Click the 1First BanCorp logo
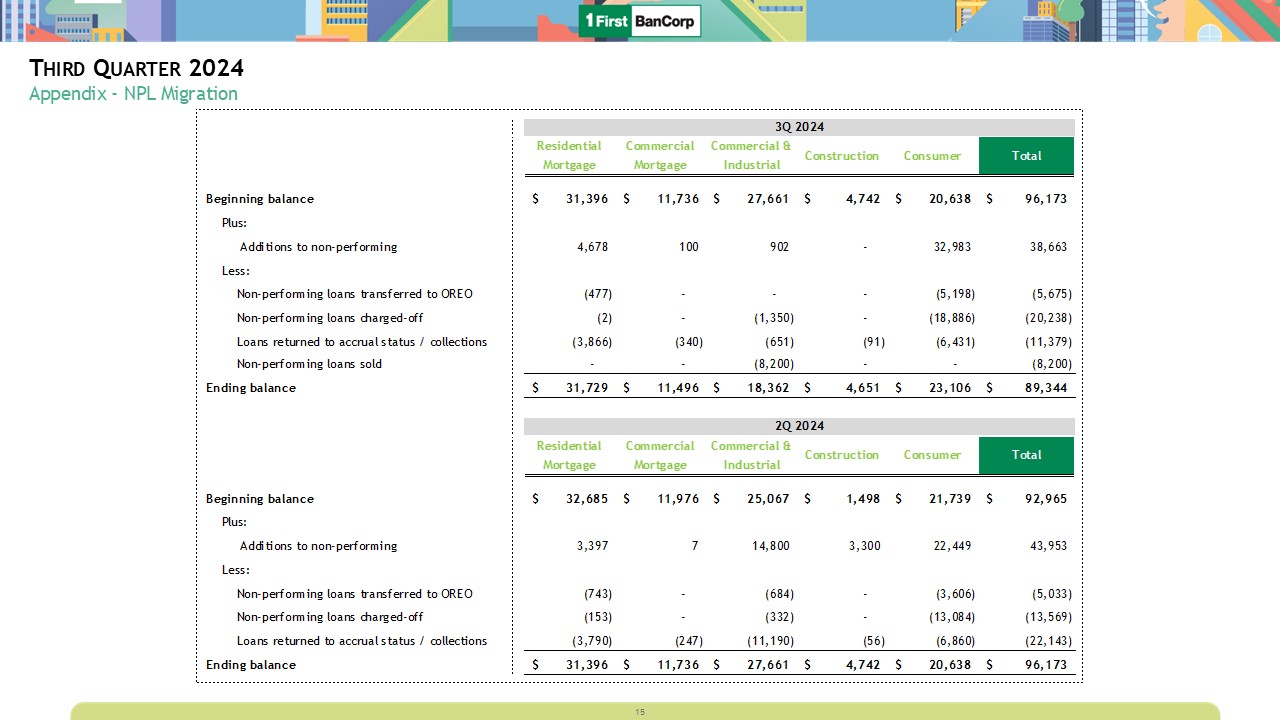Screen dimensions: 1280x720 point(640,21)
